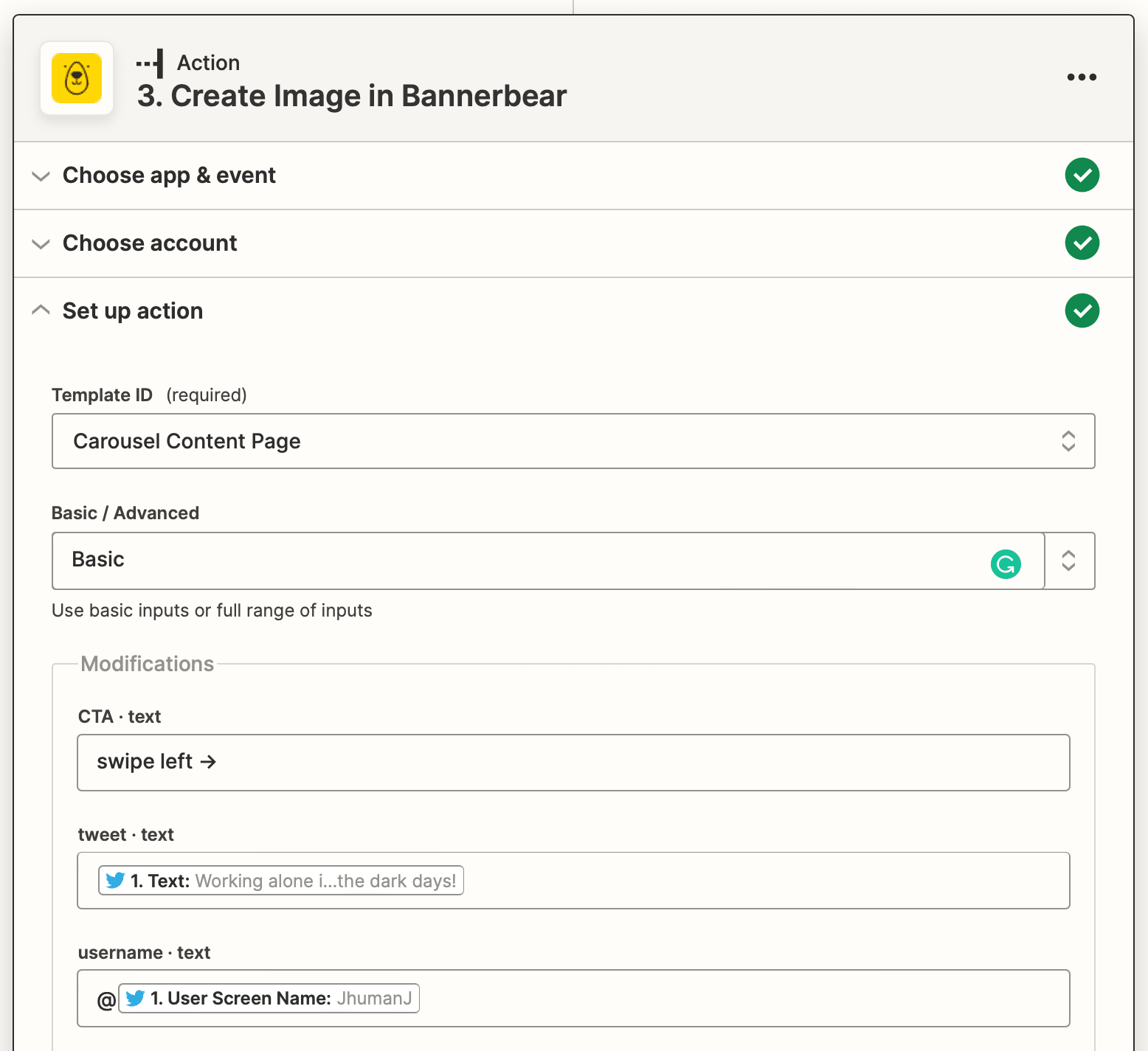Viewport: 1148px width, 1051px height.
Task: Open the Template ID dropdown
Action: coord(573,441)
